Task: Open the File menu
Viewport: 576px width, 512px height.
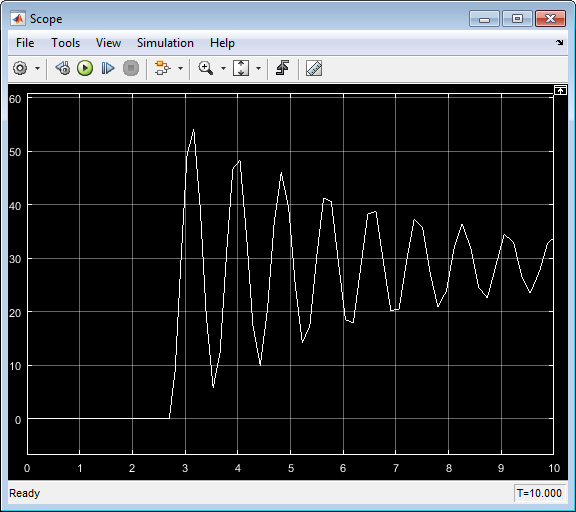Action: 25,43
